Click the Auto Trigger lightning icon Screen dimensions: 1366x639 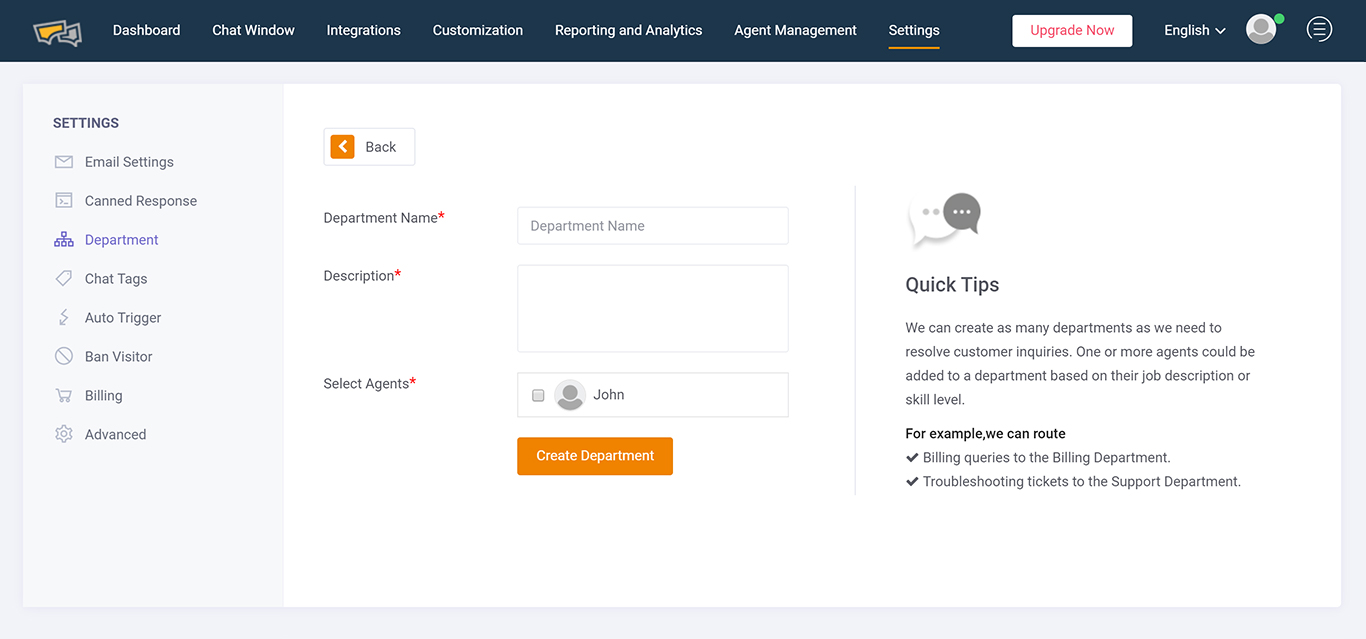click(x=64, y=318)
